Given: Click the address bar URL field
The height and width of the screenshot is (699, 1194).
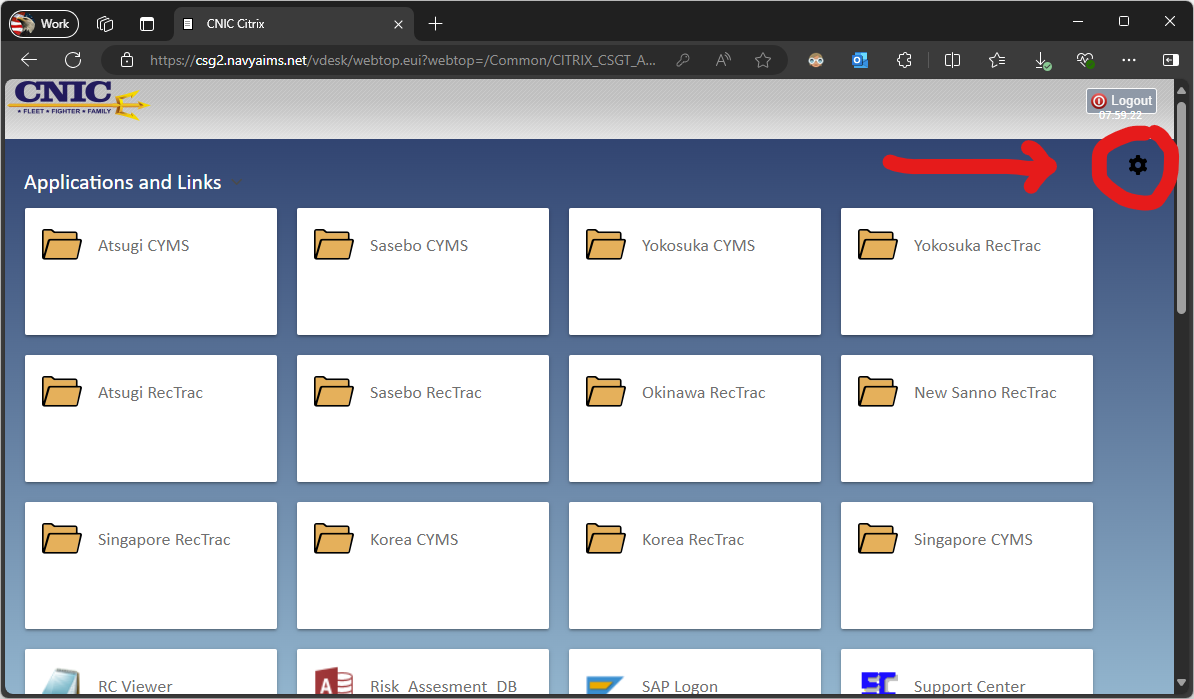Looking at the screenshot, I should [x=400, y=60].
